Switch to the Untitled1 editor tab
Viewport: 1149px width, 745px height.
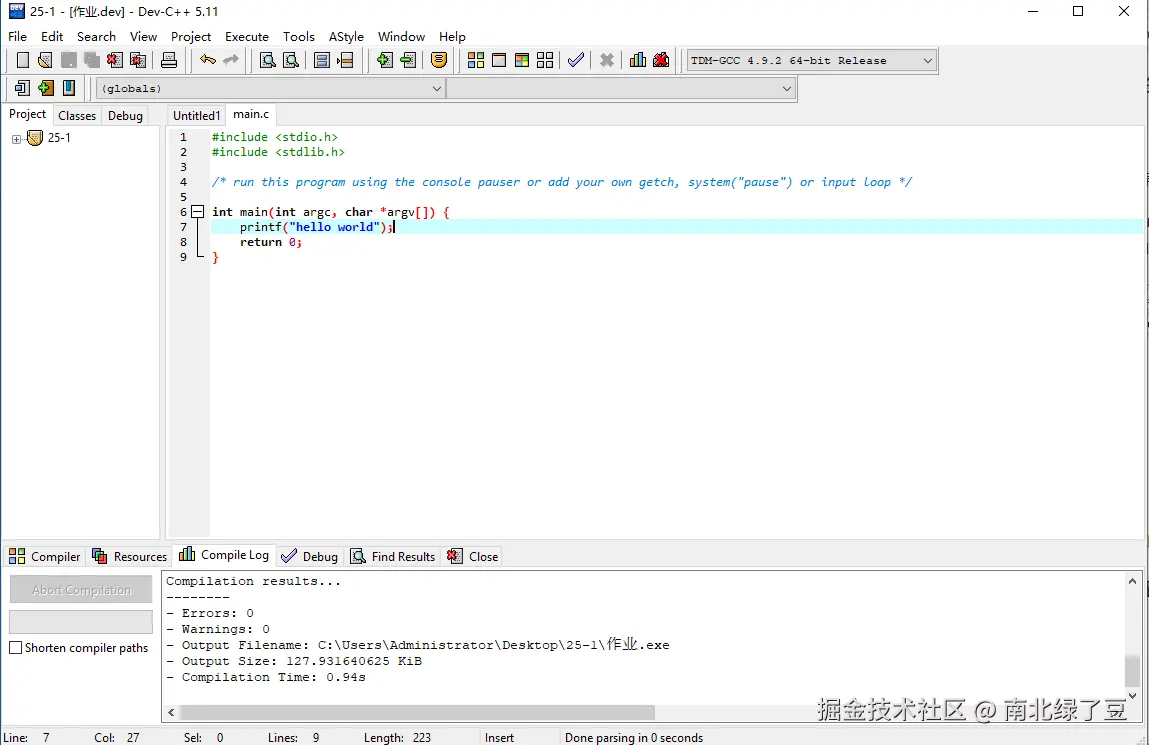click(196, 116)
